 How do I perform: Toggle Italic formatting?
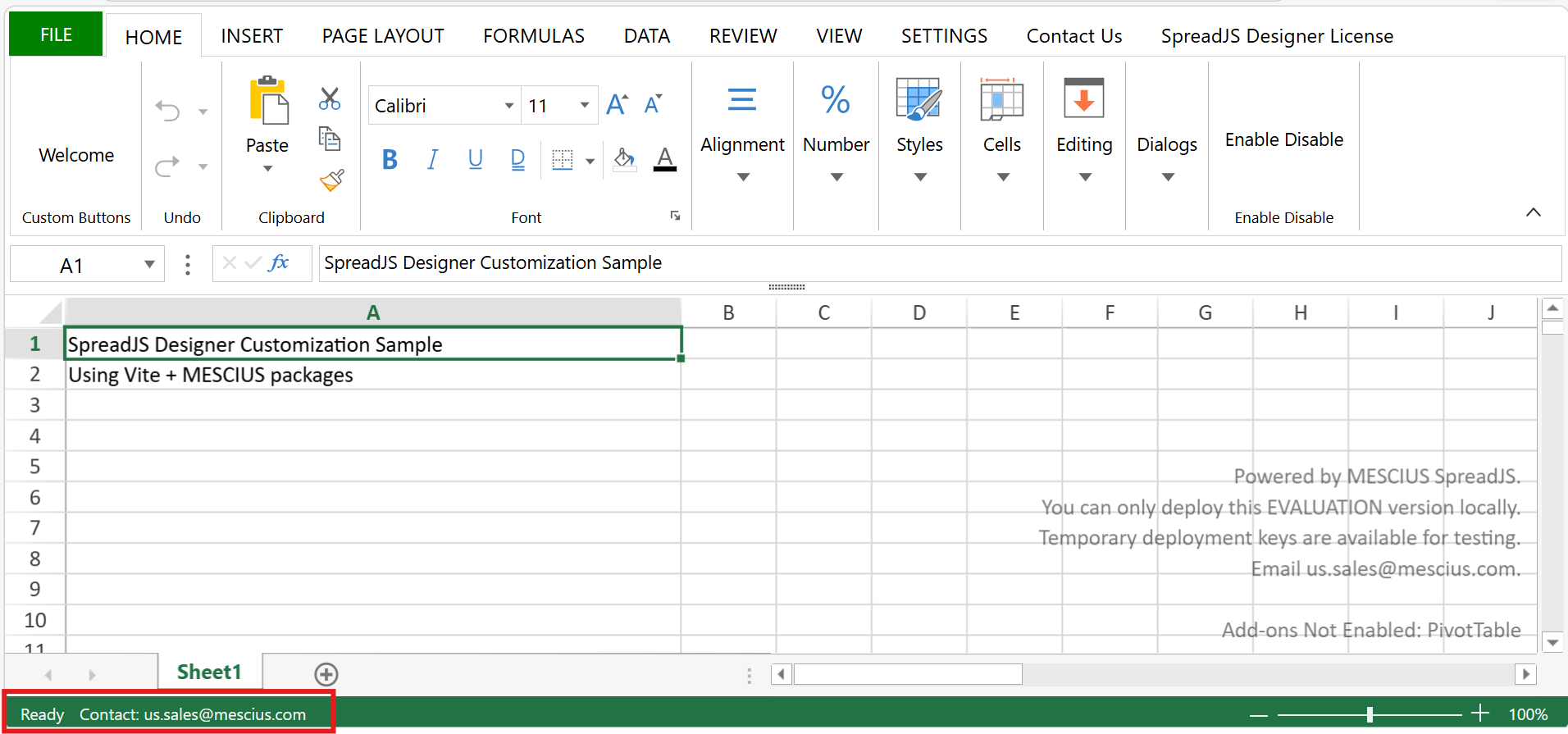click(432, 159)
